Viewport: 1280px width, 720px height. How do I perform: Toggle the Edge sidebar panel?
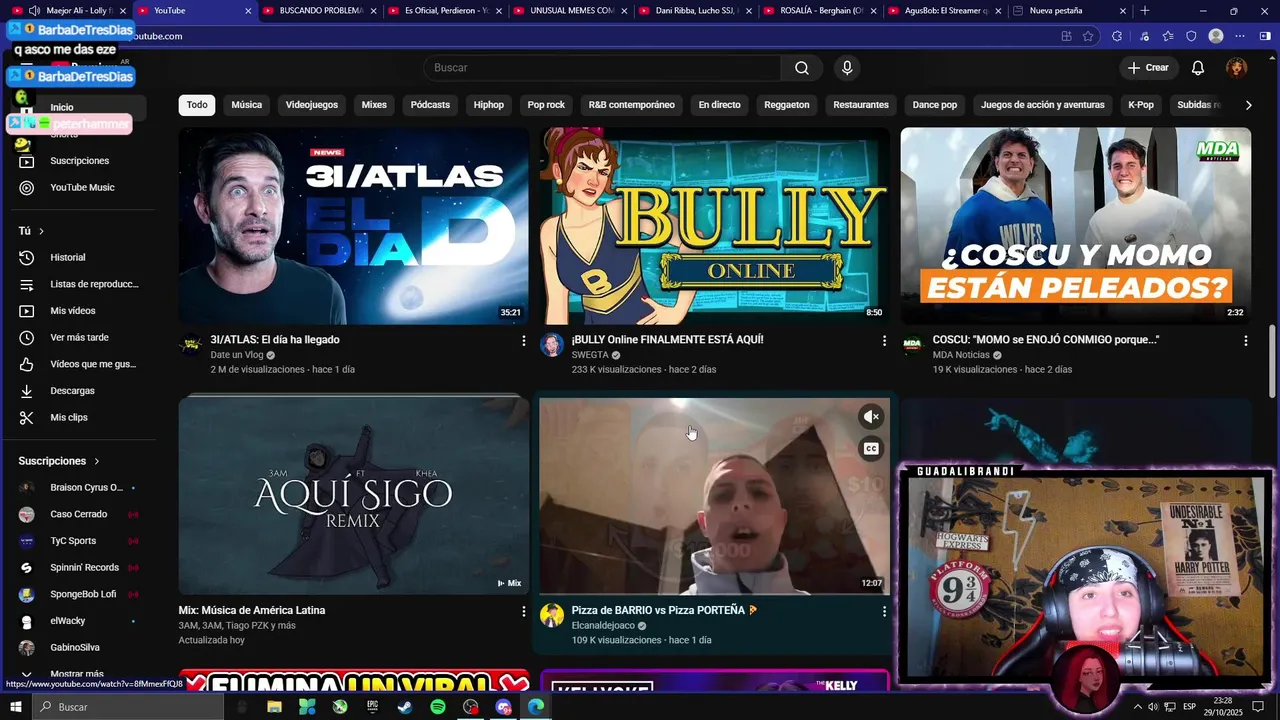pyautogui.click(x=1266, y=36)
